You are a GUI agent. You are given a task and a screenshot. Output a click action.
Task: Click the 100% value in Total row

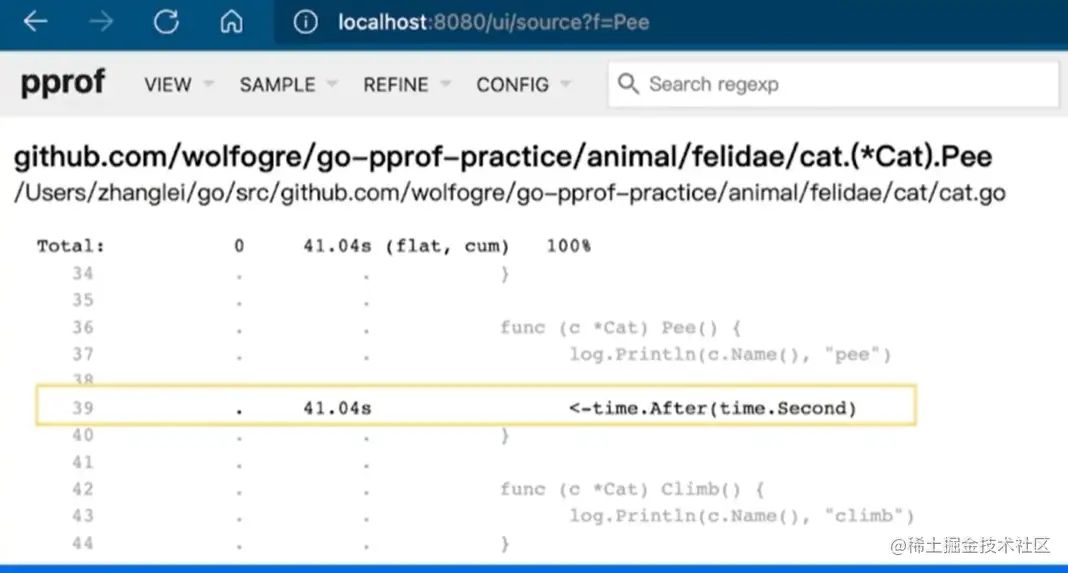tap(569, 246)
